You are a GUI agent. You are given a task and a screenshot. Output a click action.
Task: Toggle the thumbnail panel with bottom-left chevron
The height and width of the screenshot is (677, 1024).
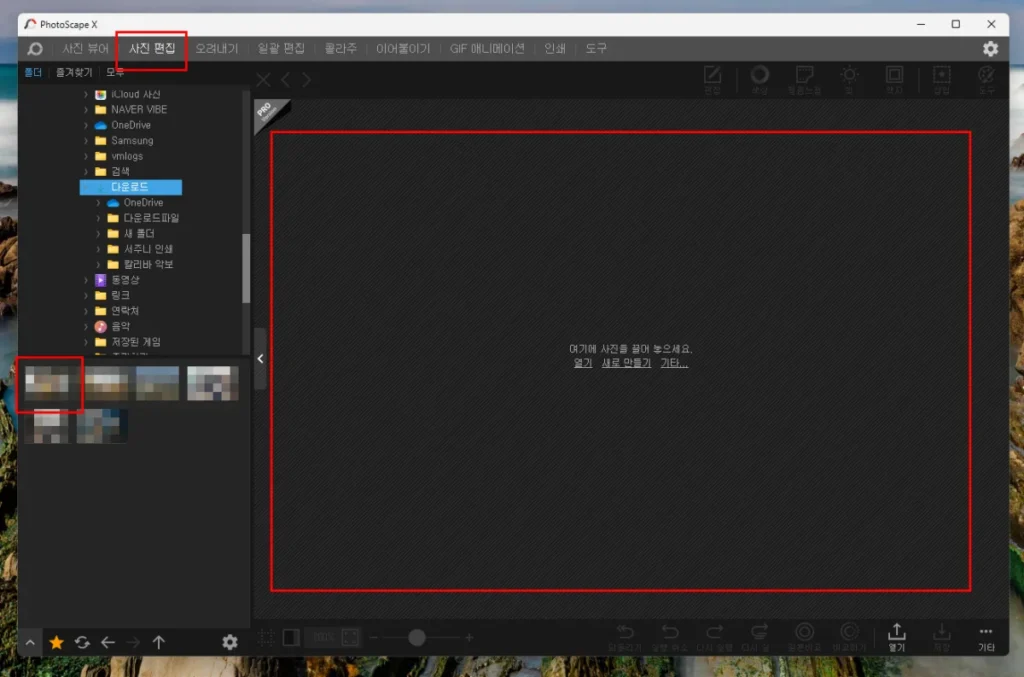point(30,643)
